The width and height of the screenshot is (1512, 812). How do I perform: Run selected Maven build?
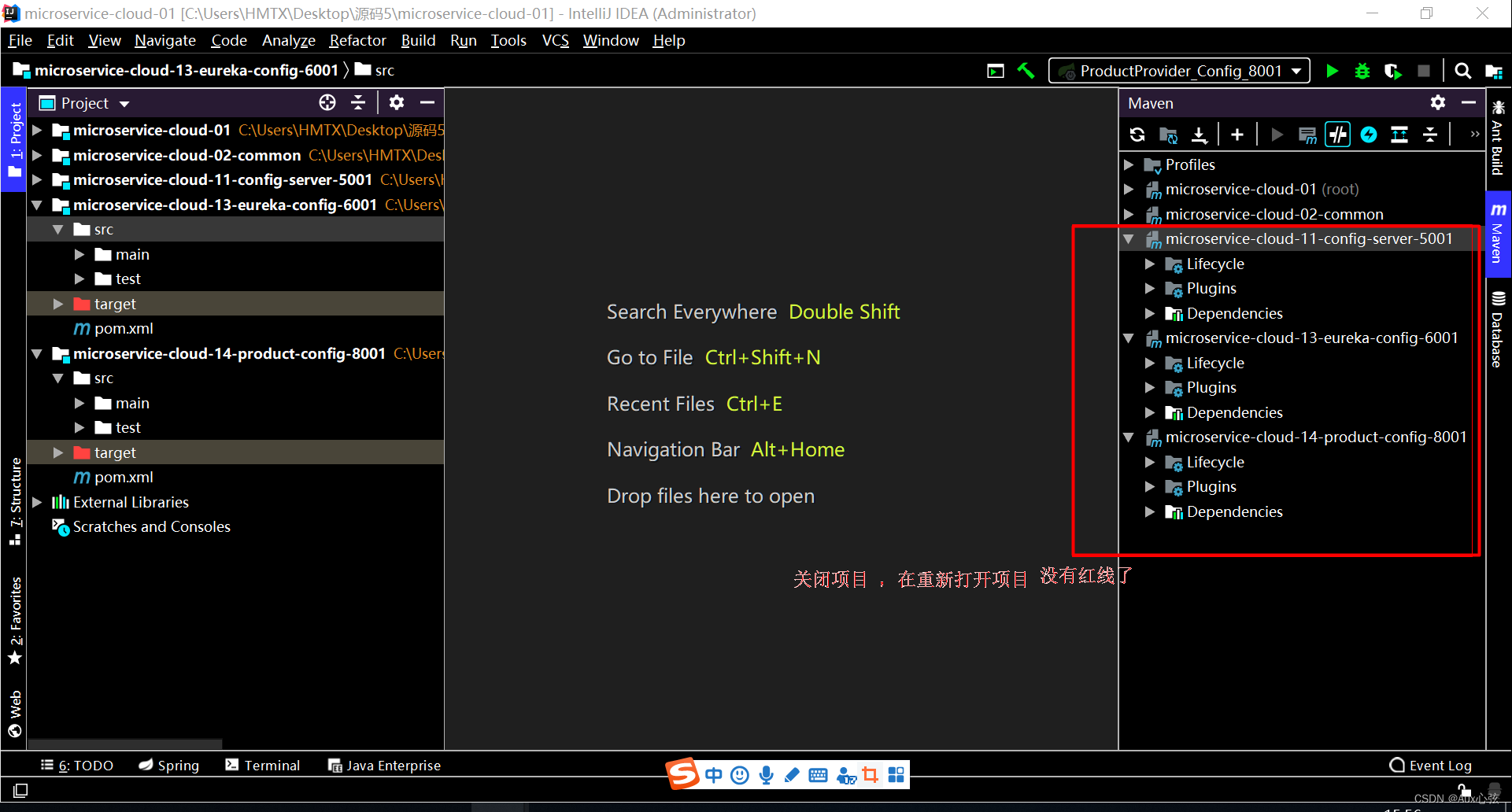(1277, 135)
